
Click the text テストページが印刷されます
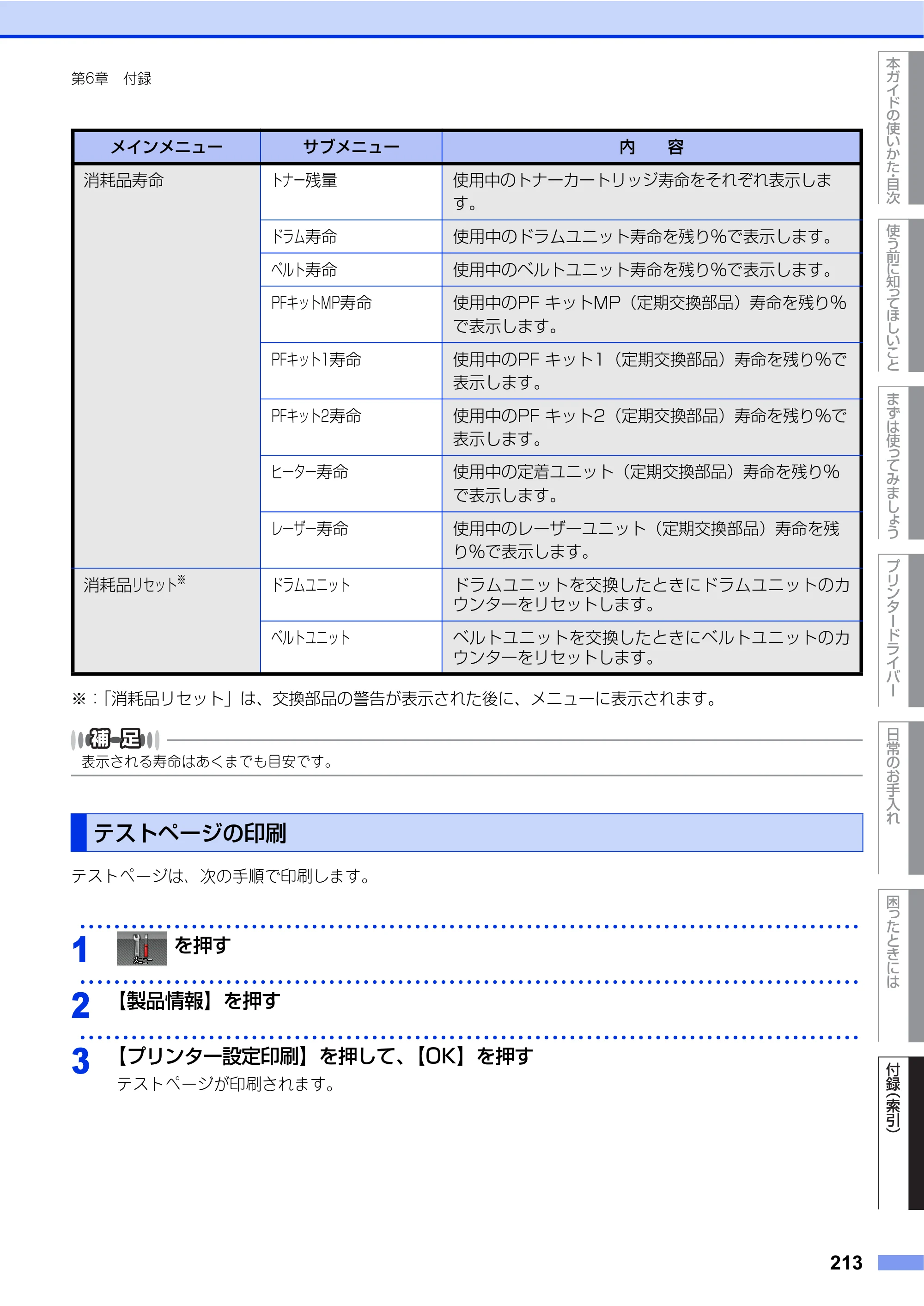[226, 1084]
